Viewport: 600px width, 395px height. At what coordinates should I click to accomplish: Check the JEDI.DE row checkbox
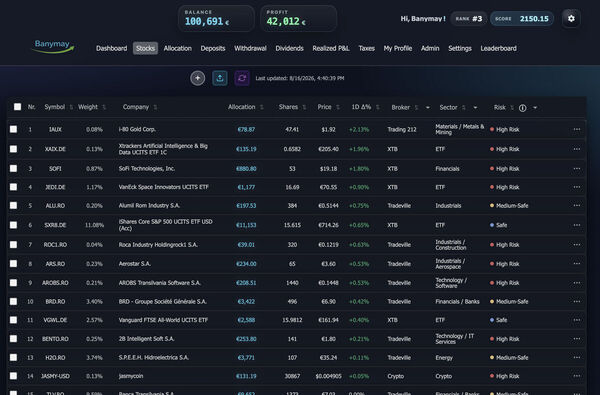point(13,187)
